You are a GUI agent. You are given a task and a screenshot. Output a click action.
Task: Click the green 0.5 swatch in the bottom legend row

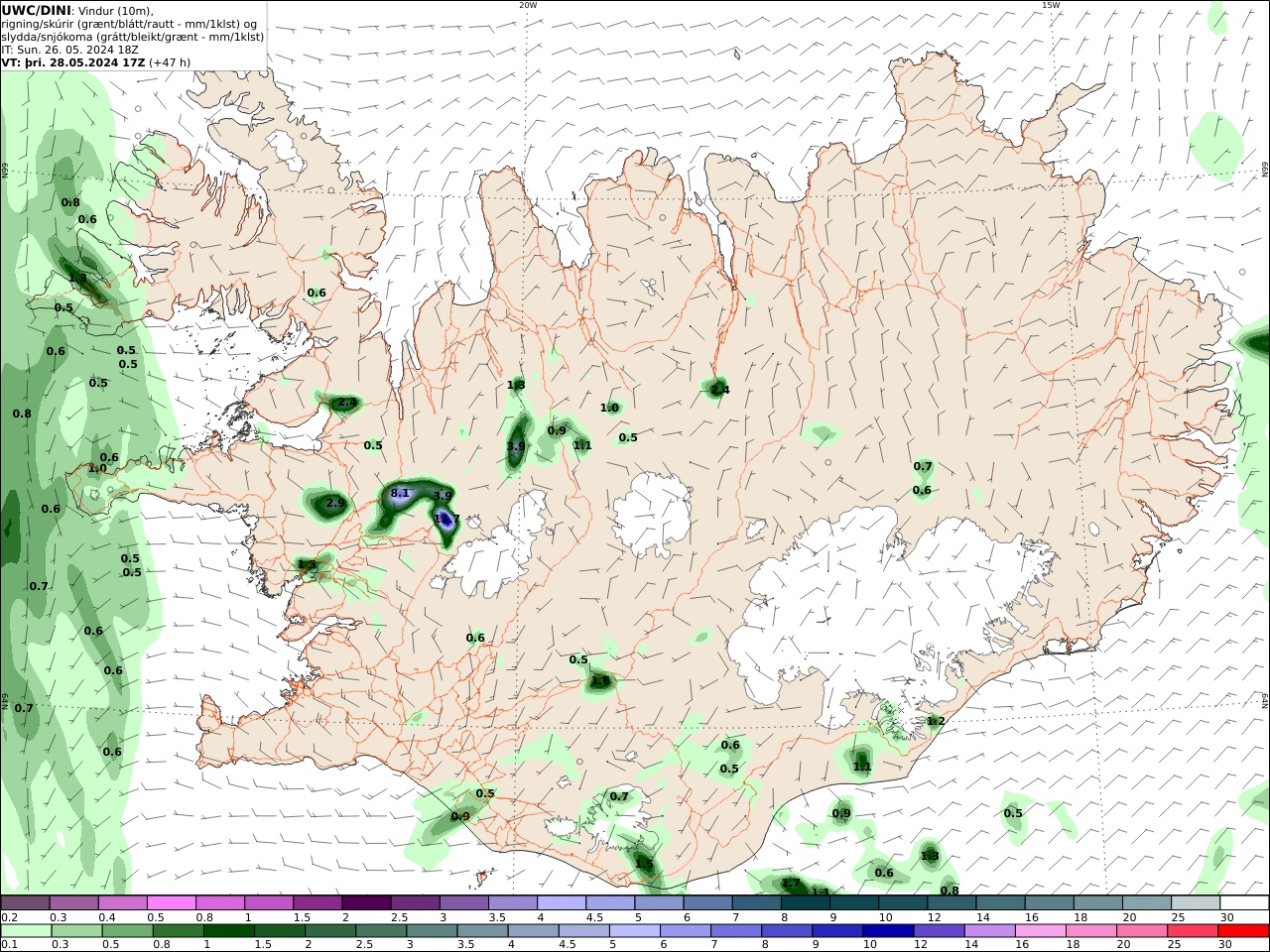(x=128, y=931)
